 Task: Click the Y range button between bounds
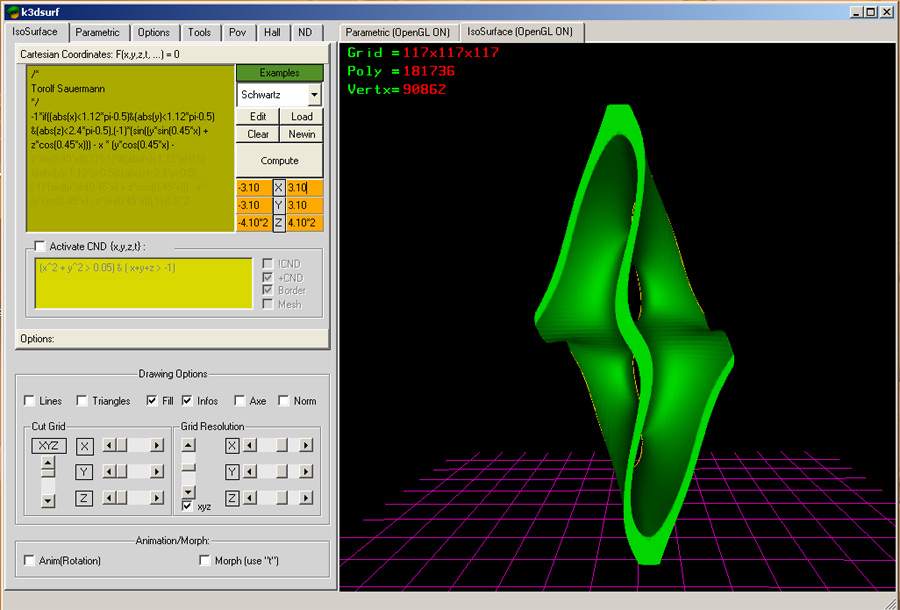click(x=279, y=205)
